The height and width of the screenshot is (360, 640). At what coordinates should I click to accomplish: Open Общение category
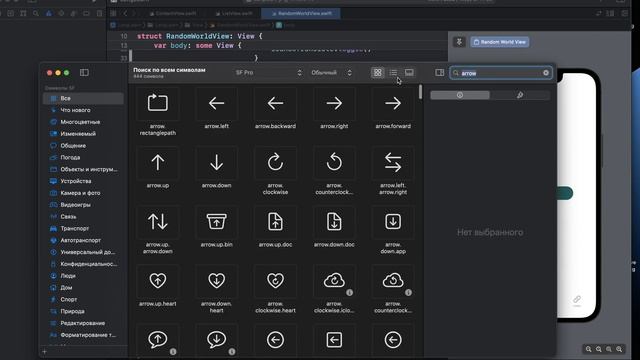83,146
